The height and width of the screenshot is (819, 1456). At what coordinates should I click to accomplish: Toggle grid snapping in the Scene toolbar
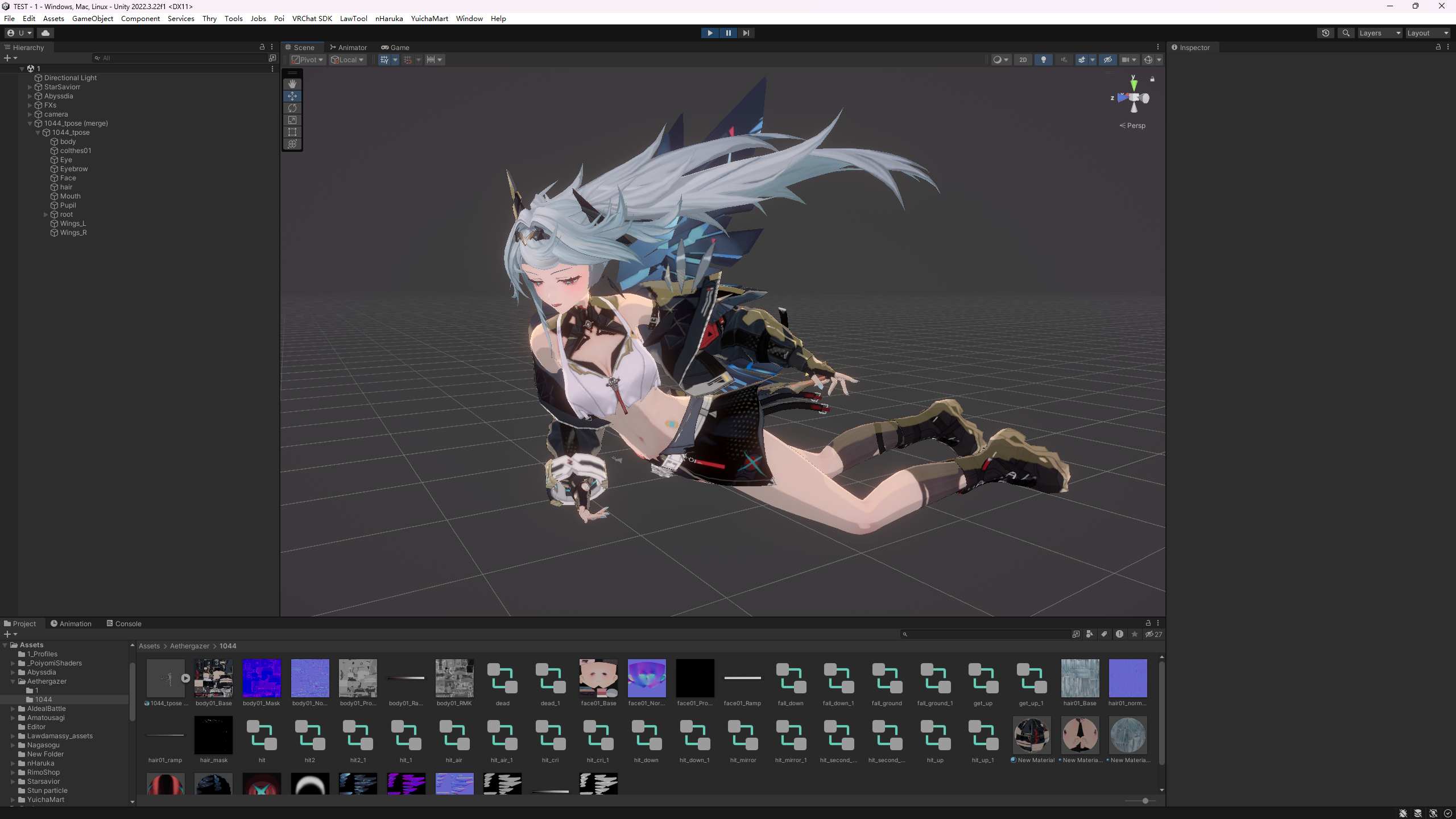tap(408, 60)
